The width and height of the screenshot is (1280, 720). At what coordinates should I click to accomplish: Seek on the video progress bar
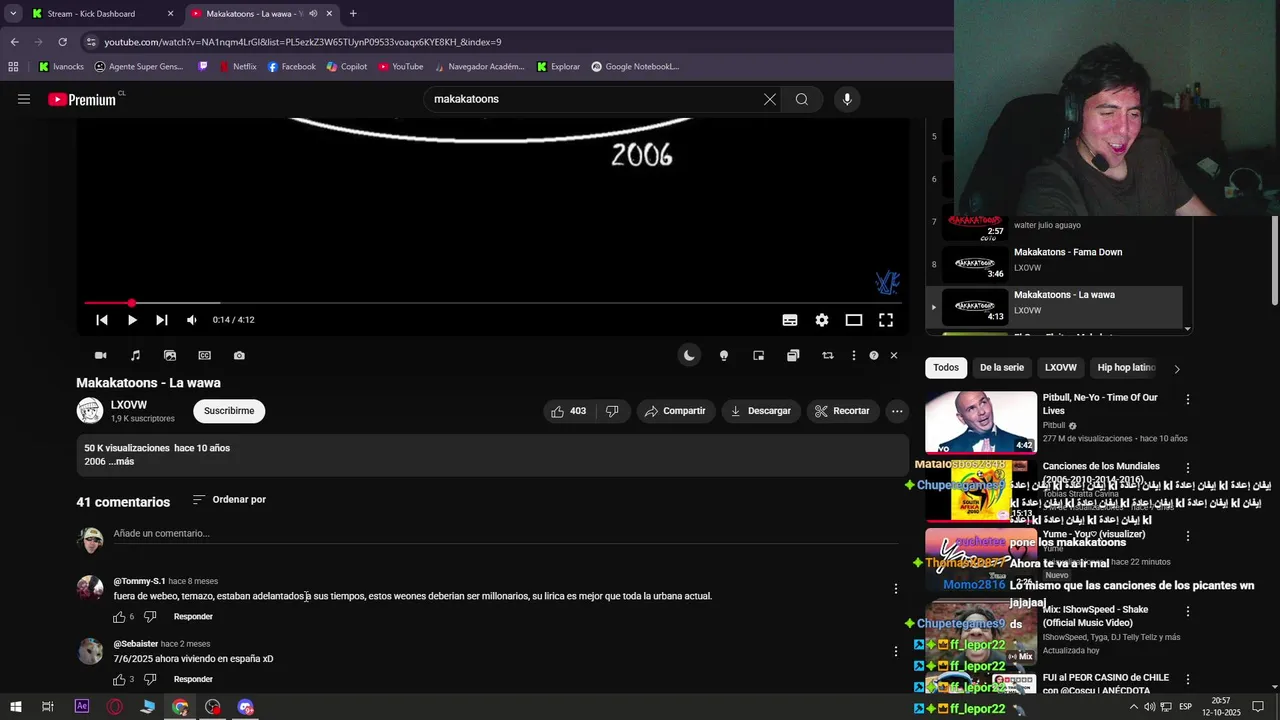[492, 303]
